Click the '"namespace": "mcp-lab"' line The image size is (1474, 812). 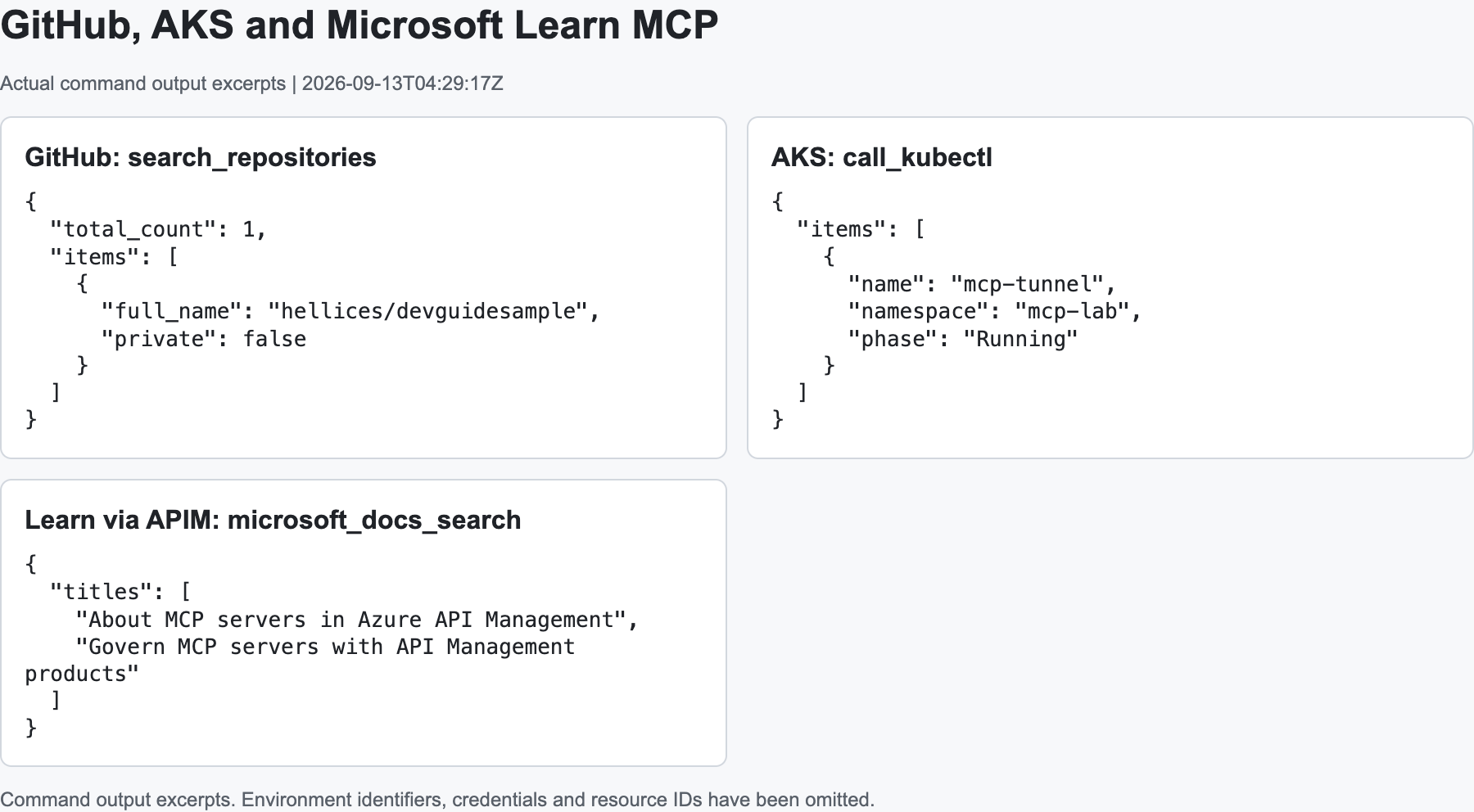click(x=995, y=311)
